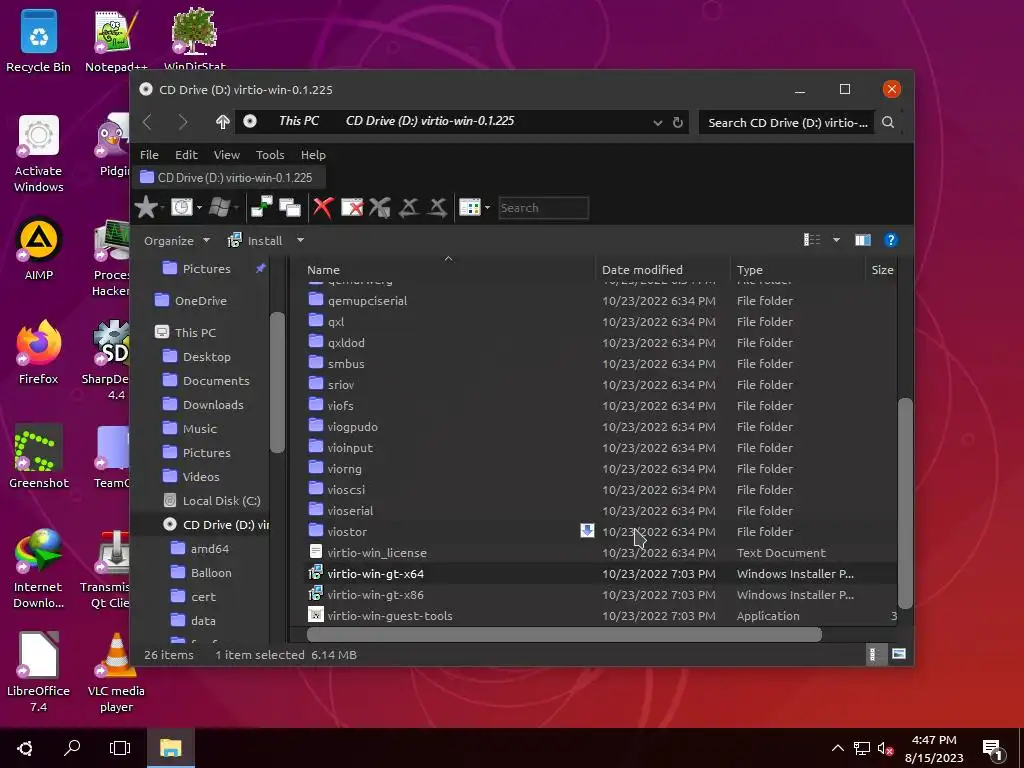Click the colored grid view icon in toolbar
1024x768 pixels.
tap(470, 208)
